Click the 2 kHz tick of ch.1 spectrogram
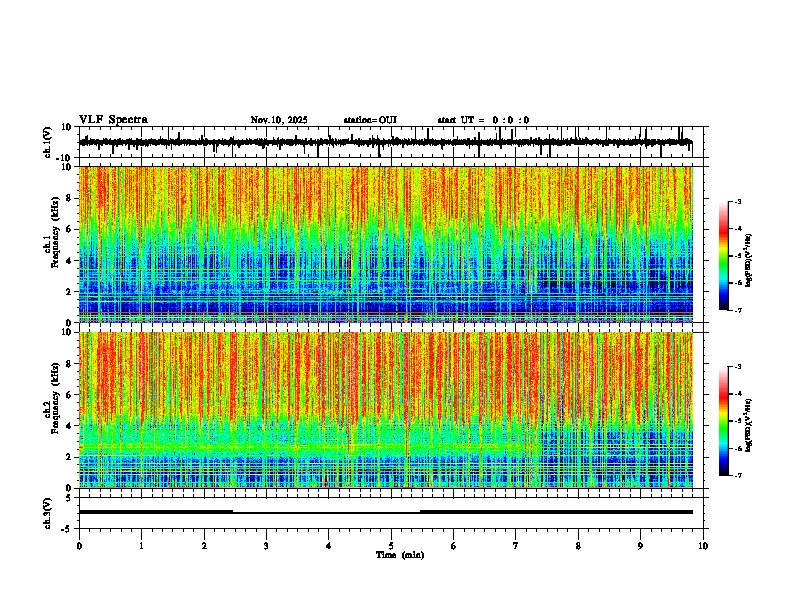Screen dimensions: 792x612 pyautogui.click(x=70, y=292)
